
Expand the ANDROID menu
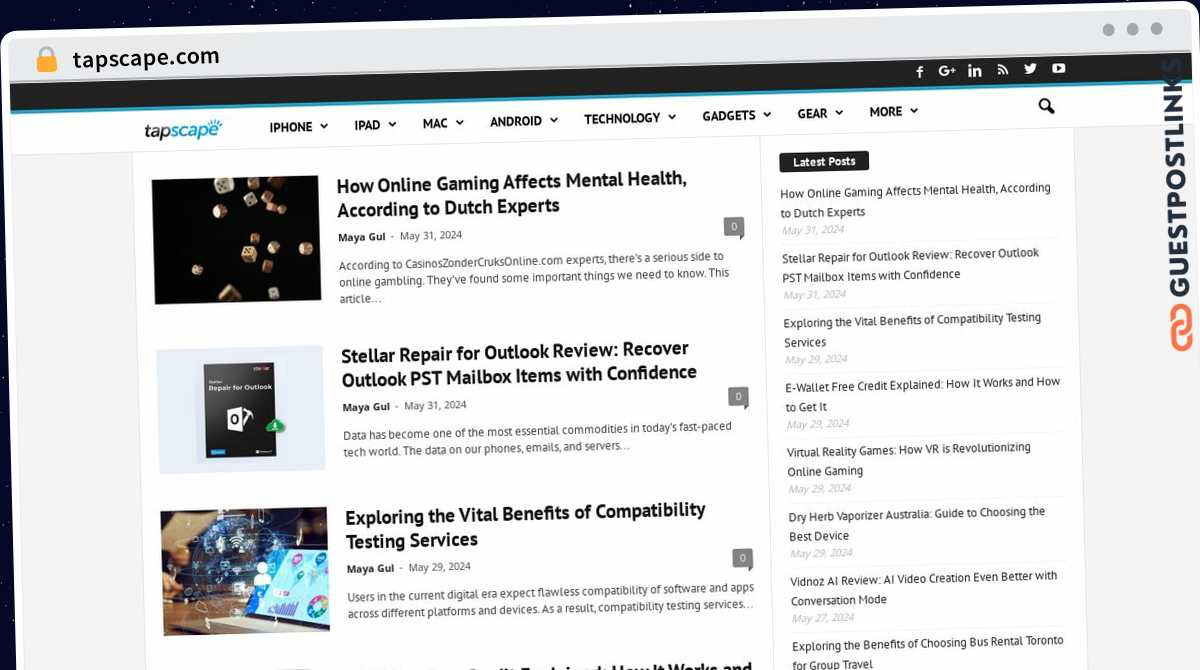[523, 121]
